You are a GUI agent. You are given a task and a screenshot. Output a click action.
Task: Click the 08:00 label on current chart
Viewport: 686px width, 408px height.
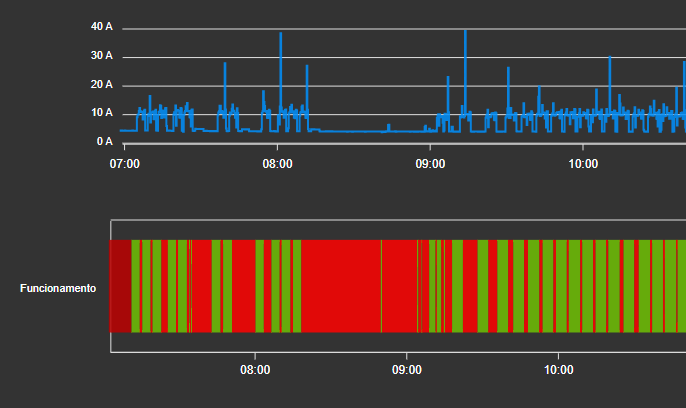tap(277, 164)
